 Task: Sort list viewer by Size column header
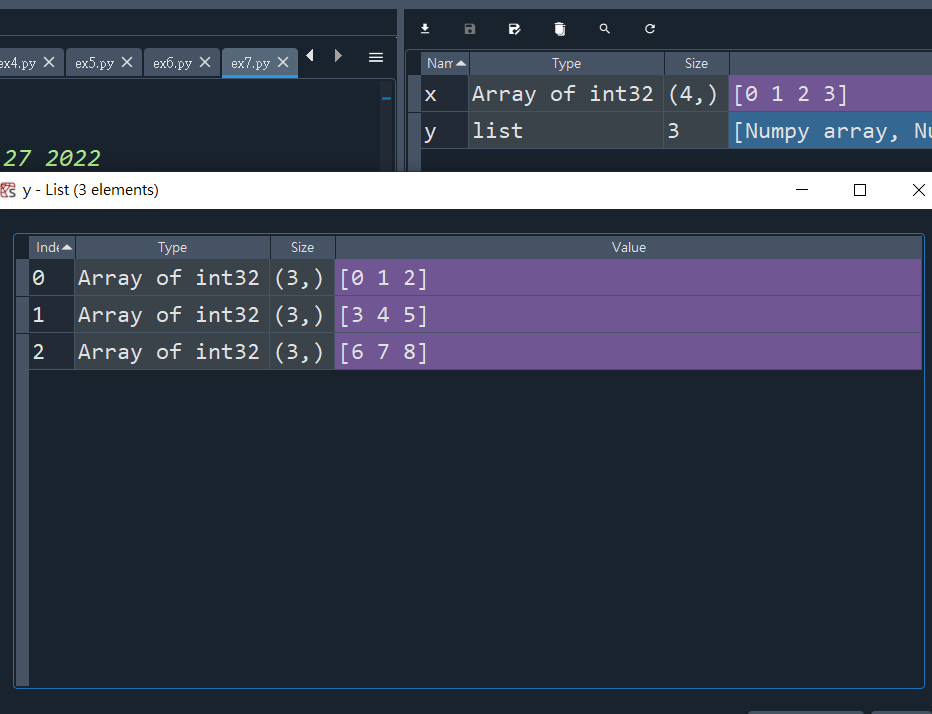pos(303,247)
